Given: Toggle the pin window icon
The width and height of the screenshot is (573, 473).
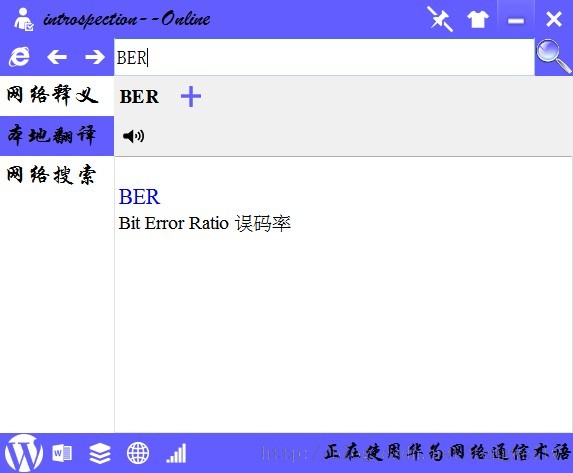Looking at the screenshot, I should [x=440, y=19].
